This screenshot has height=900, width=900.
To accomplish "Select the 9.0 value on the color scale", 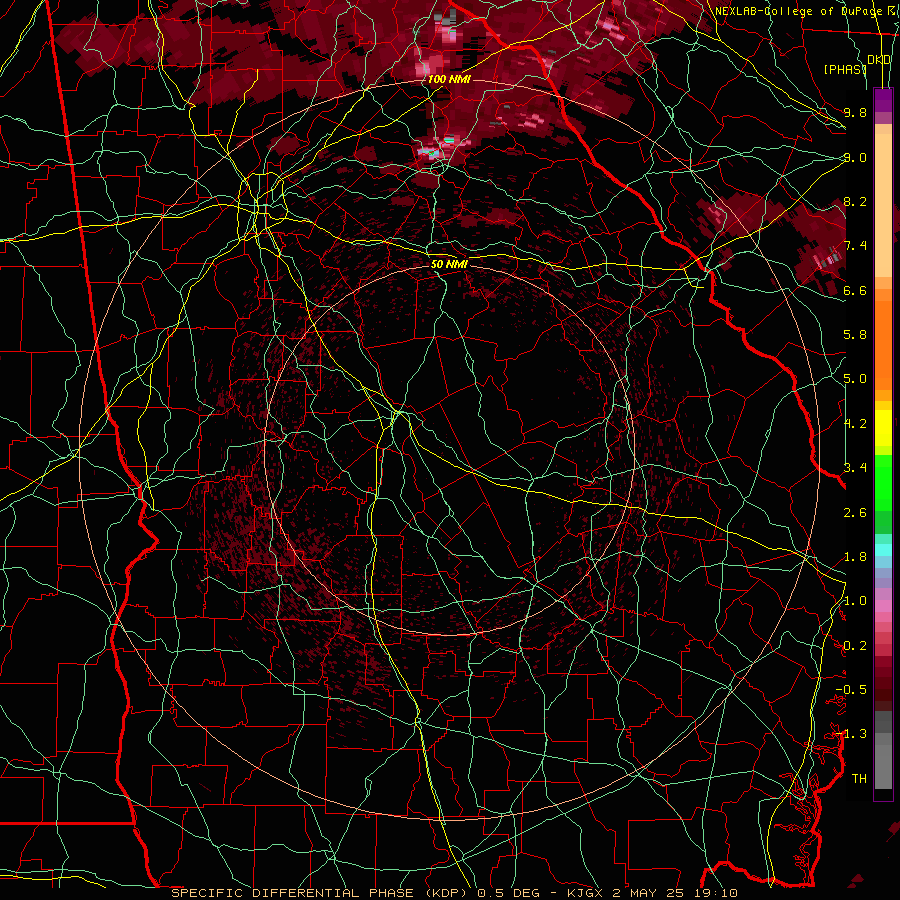I will 855,157.
